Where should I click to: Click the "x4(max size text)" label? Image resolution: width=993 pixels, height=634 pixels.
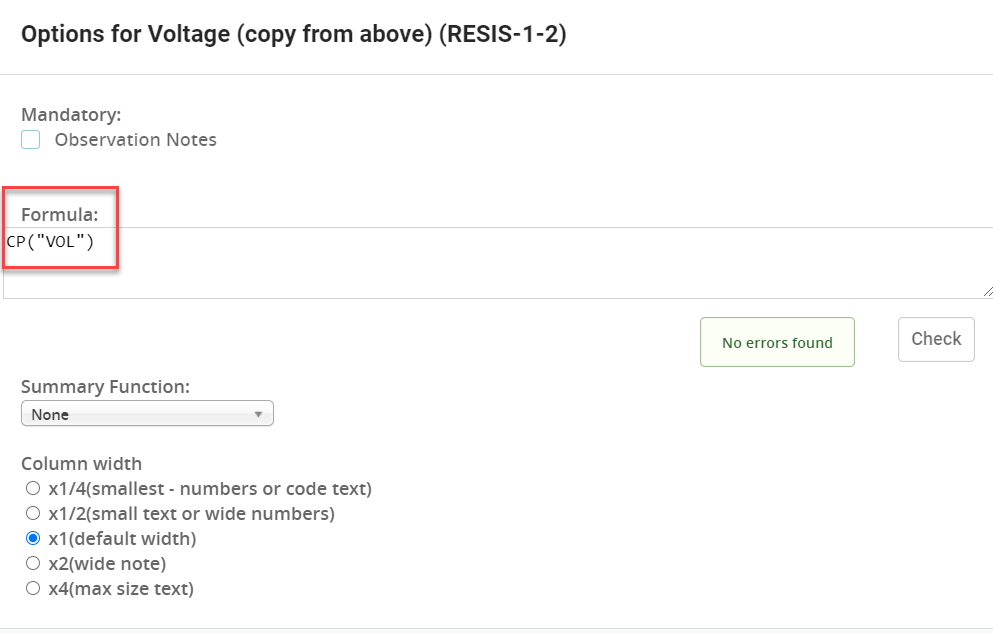click(121, 589)
